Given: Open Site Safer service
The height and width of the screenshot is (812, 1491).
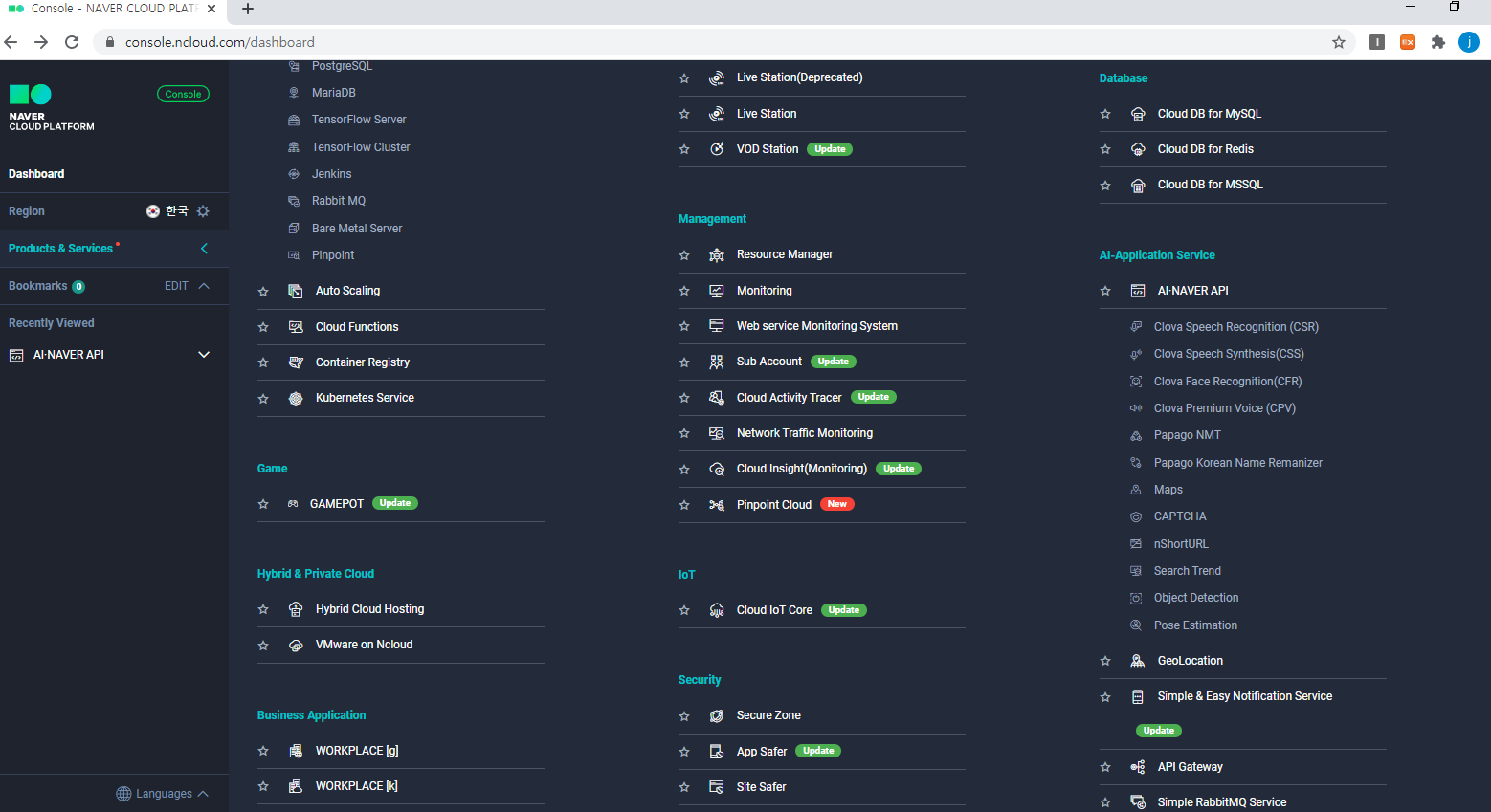Looking at the screenshot, I should point(762,787).
